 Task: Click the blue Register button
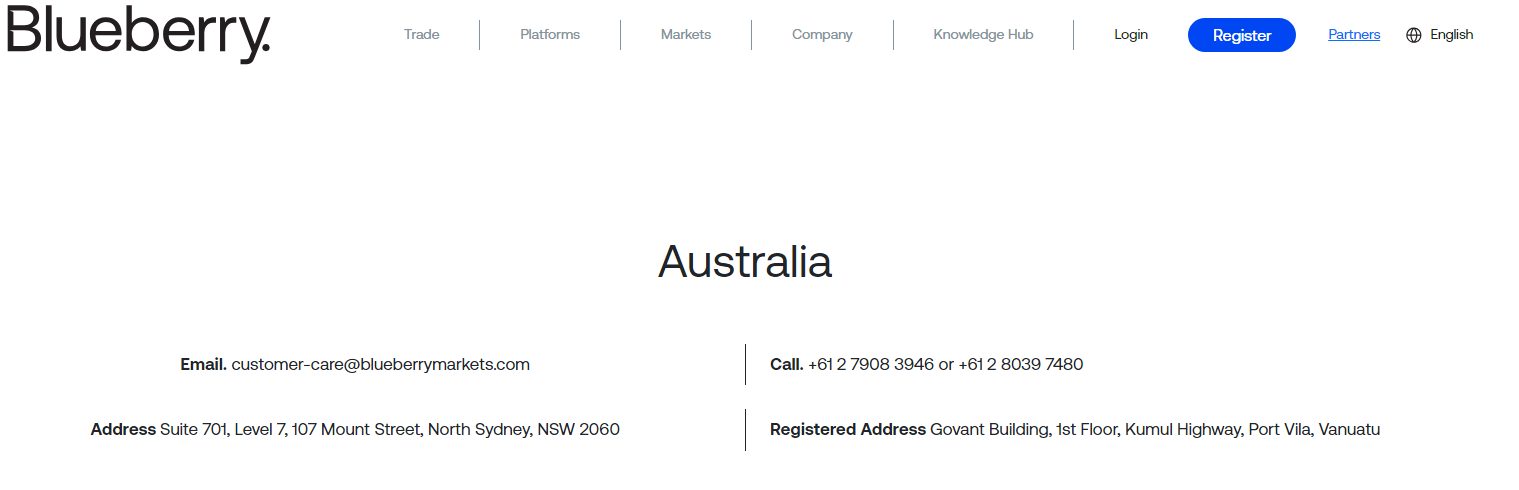(x=1242, y=35)
